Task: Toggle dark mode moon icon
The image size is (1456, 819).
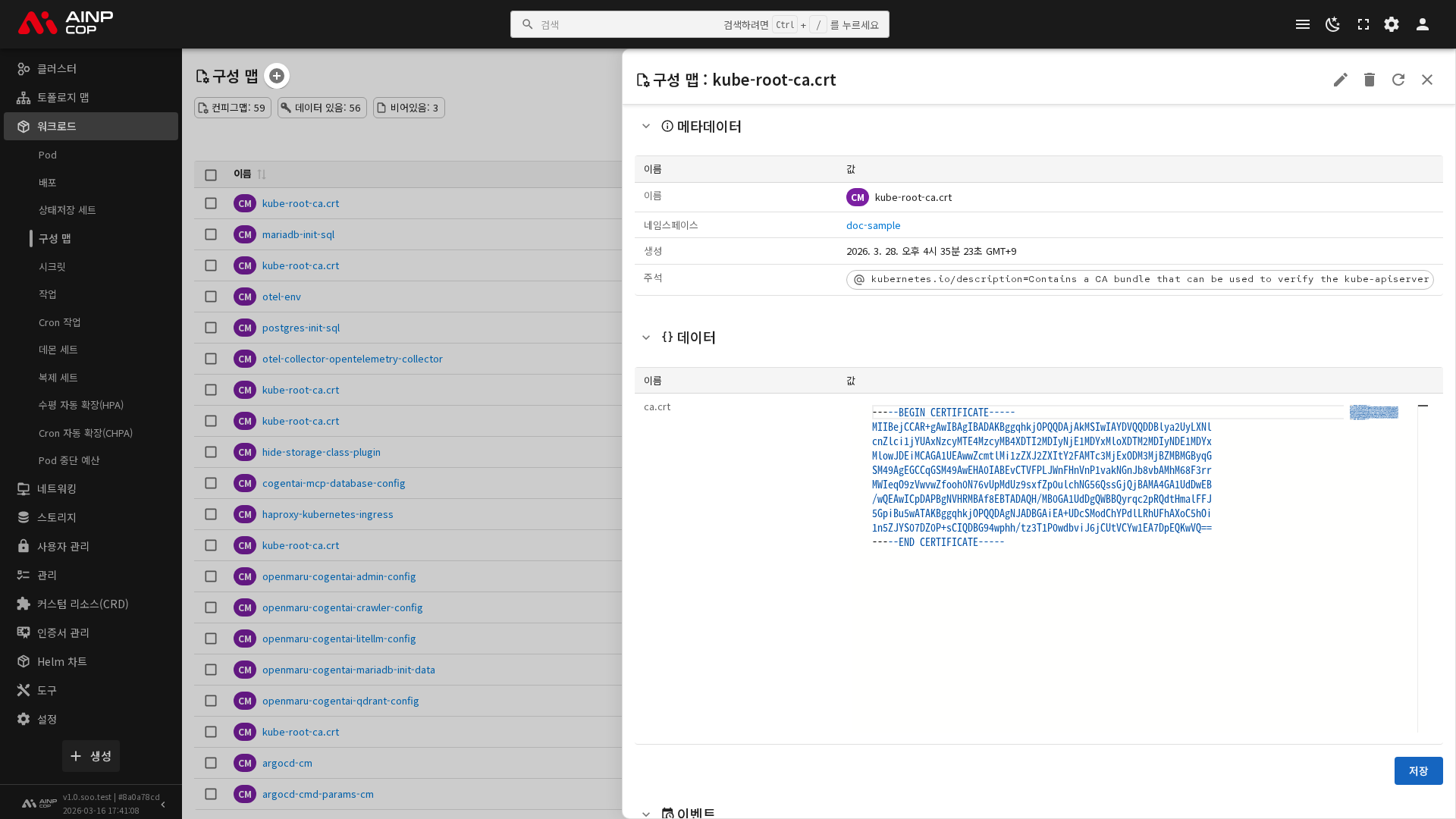Action: coord(1332,24)
